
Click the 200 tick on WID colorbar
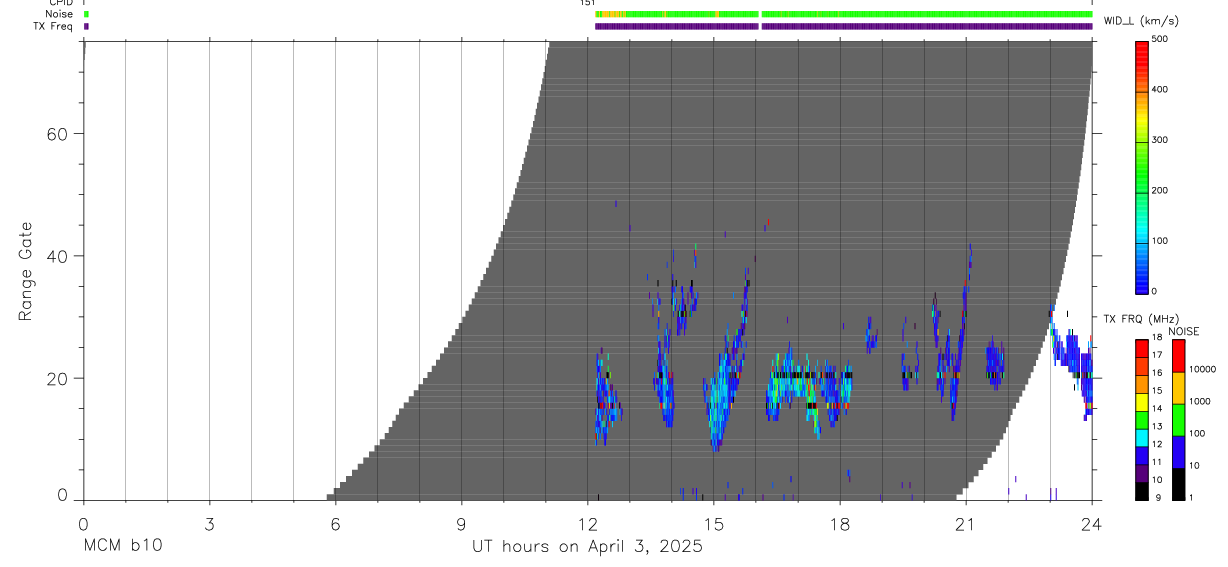[x=1162, y=191]
